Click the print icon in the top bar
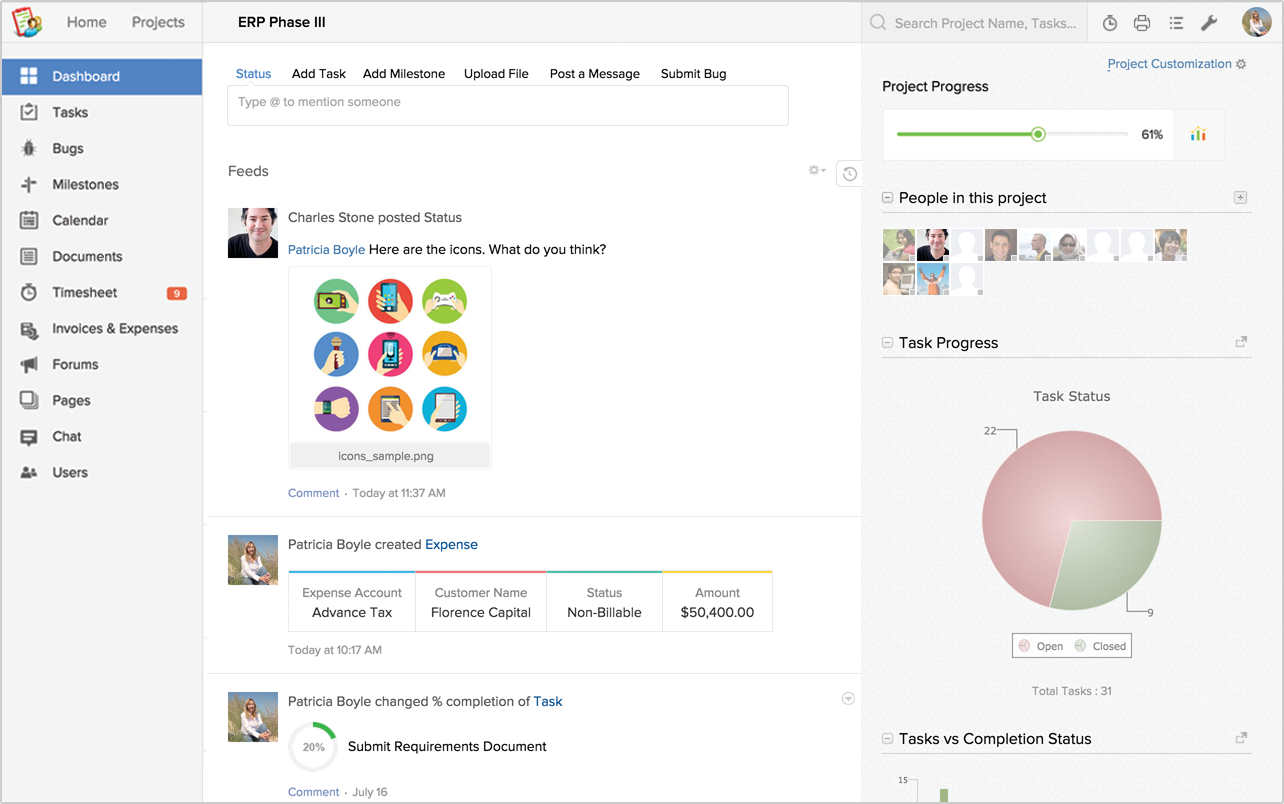 pos(1143,22)
